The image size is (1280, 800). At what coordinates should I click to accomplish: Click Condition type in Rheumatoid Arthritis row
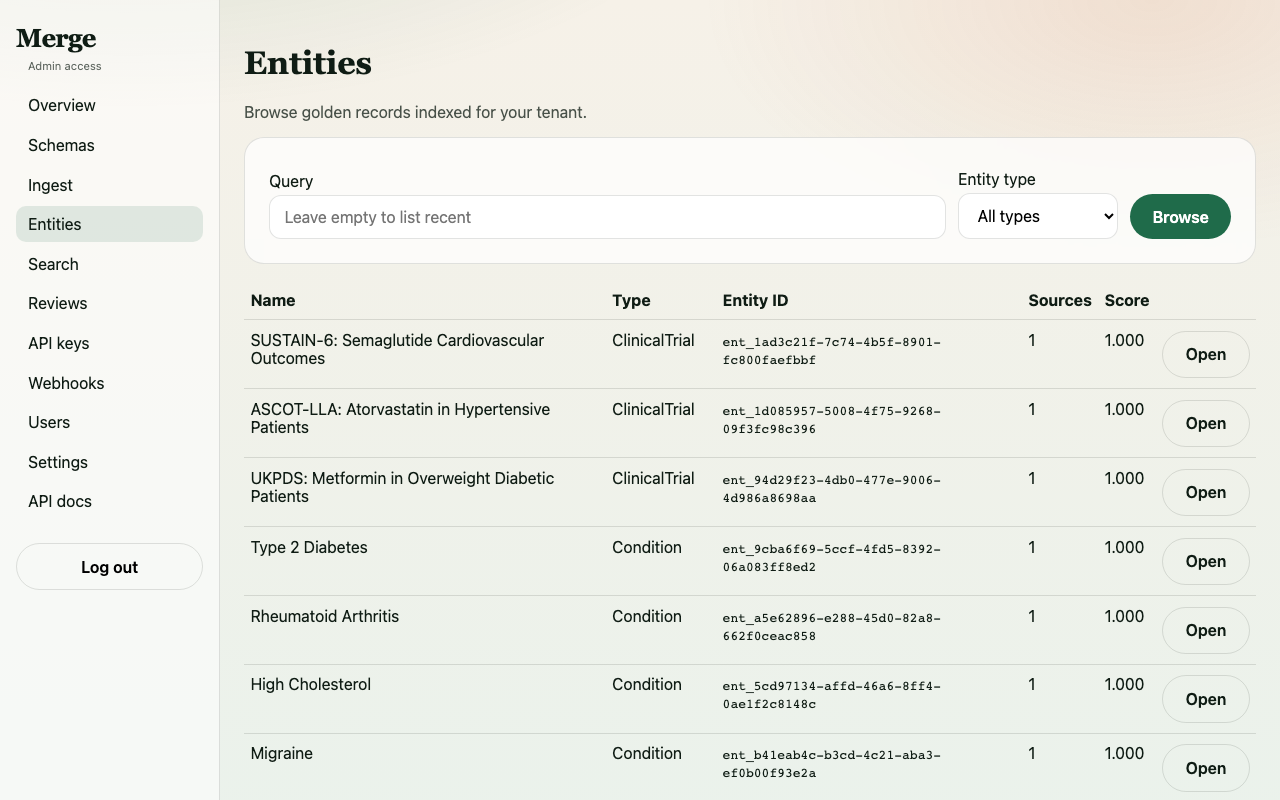(647, 616)
